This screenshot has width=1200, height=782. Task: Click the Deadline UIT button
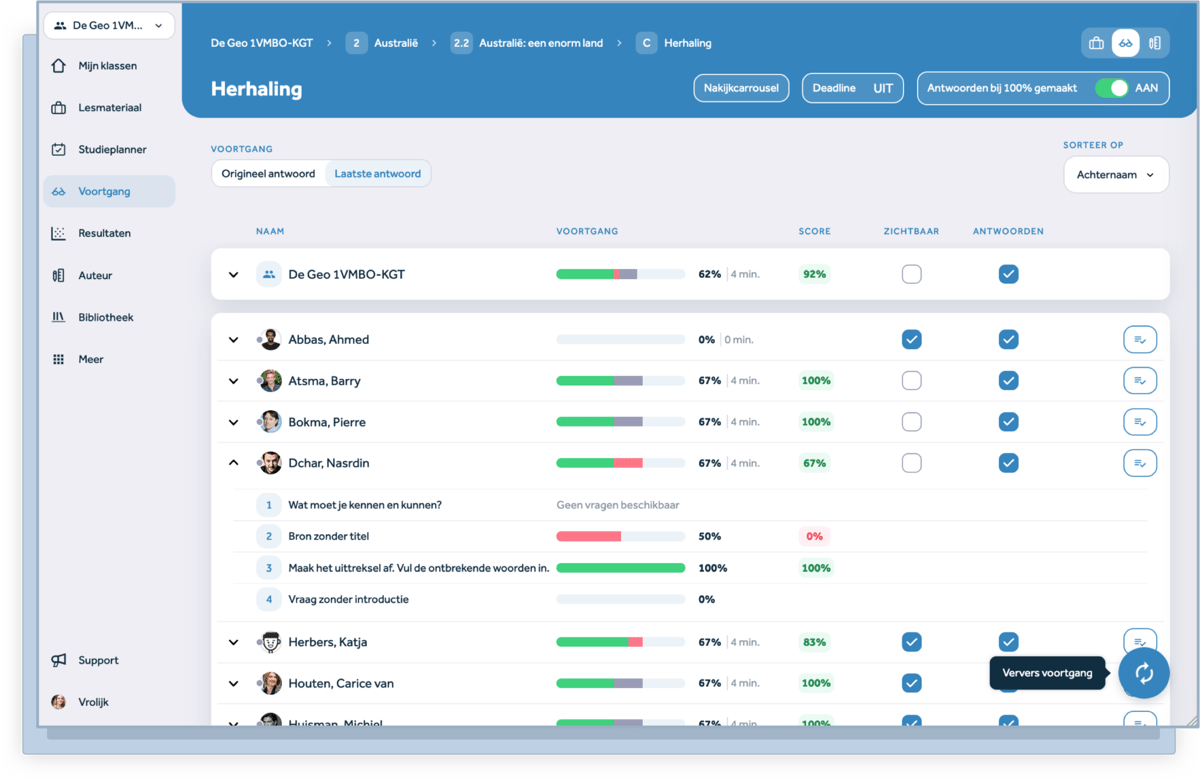(852, 88)
